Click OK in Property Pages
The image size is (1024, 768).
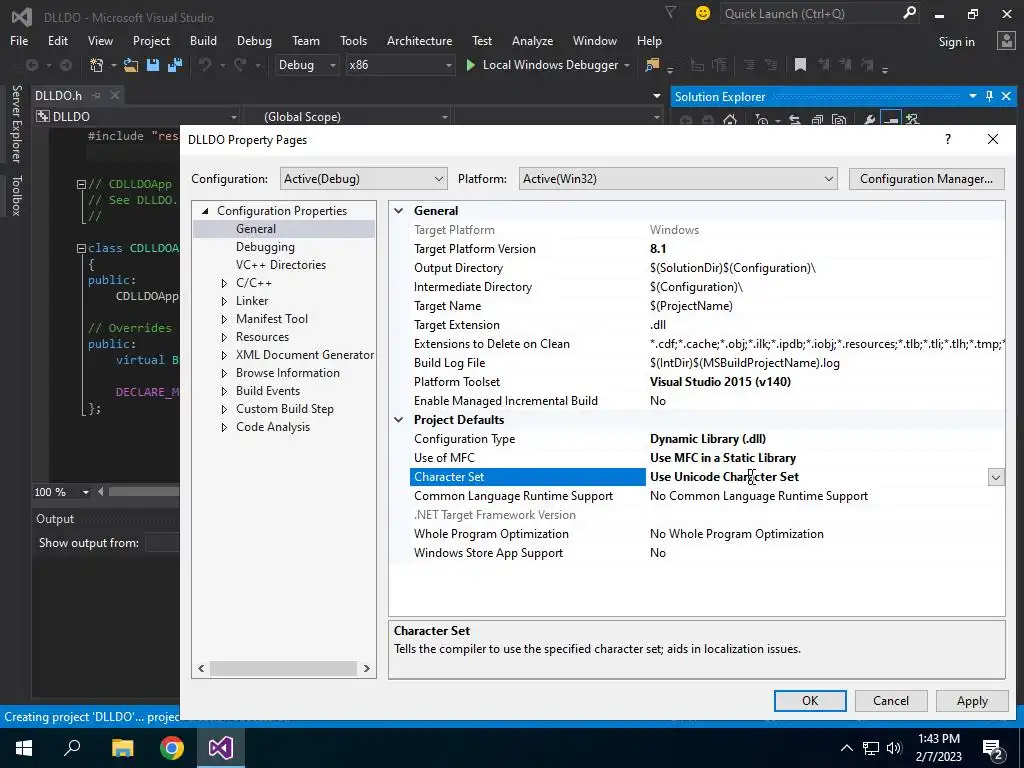[810, 701]
